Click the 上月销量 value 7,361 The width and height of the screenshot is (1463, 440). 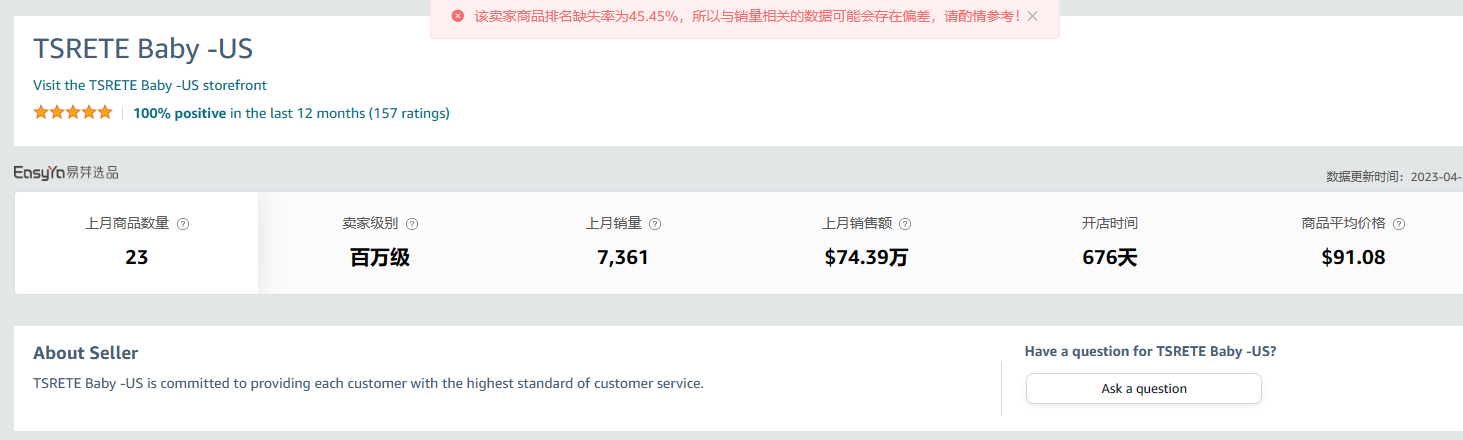pyautogui.click(x=623, y=257)
